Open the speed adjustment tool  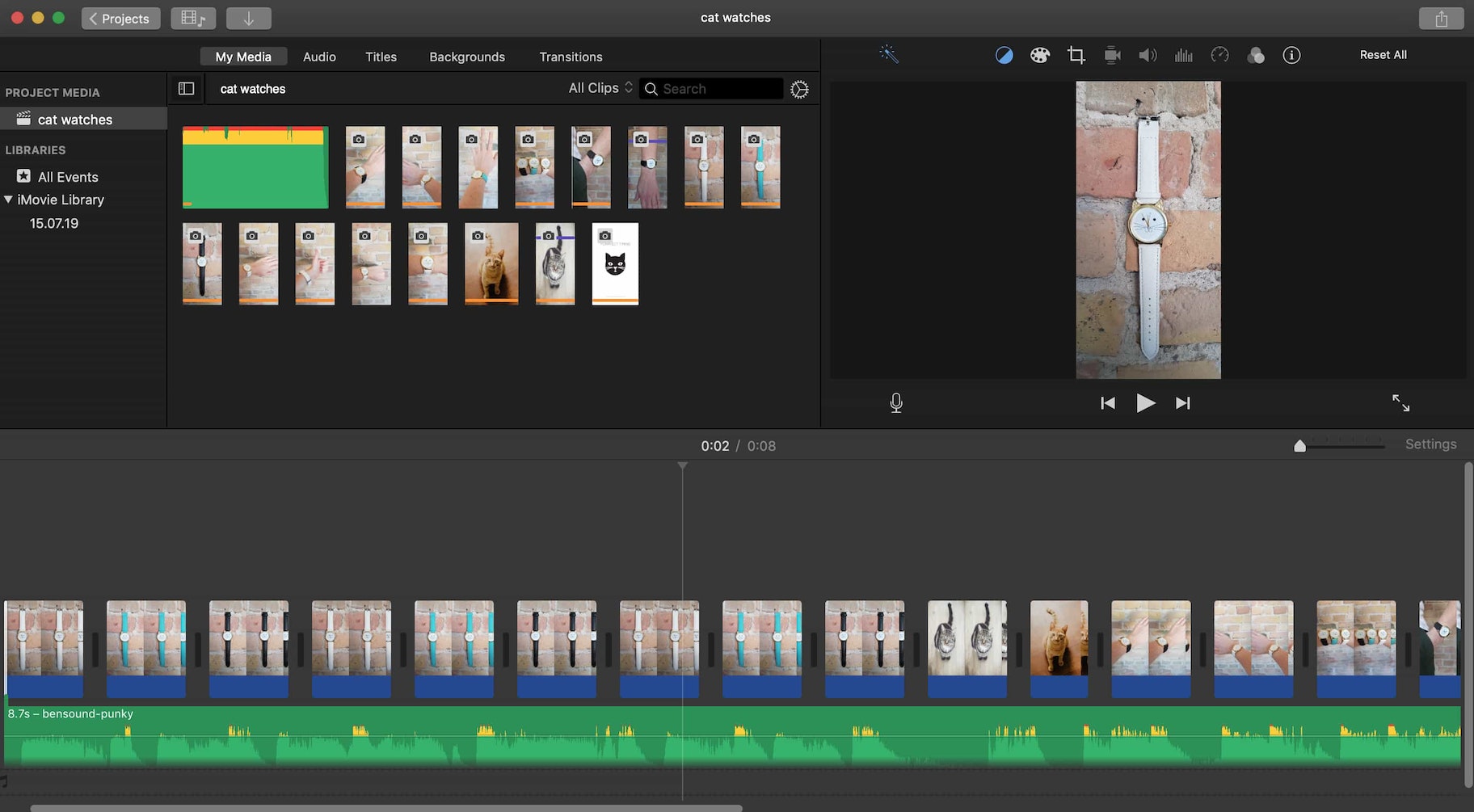tap(1219, 55)
